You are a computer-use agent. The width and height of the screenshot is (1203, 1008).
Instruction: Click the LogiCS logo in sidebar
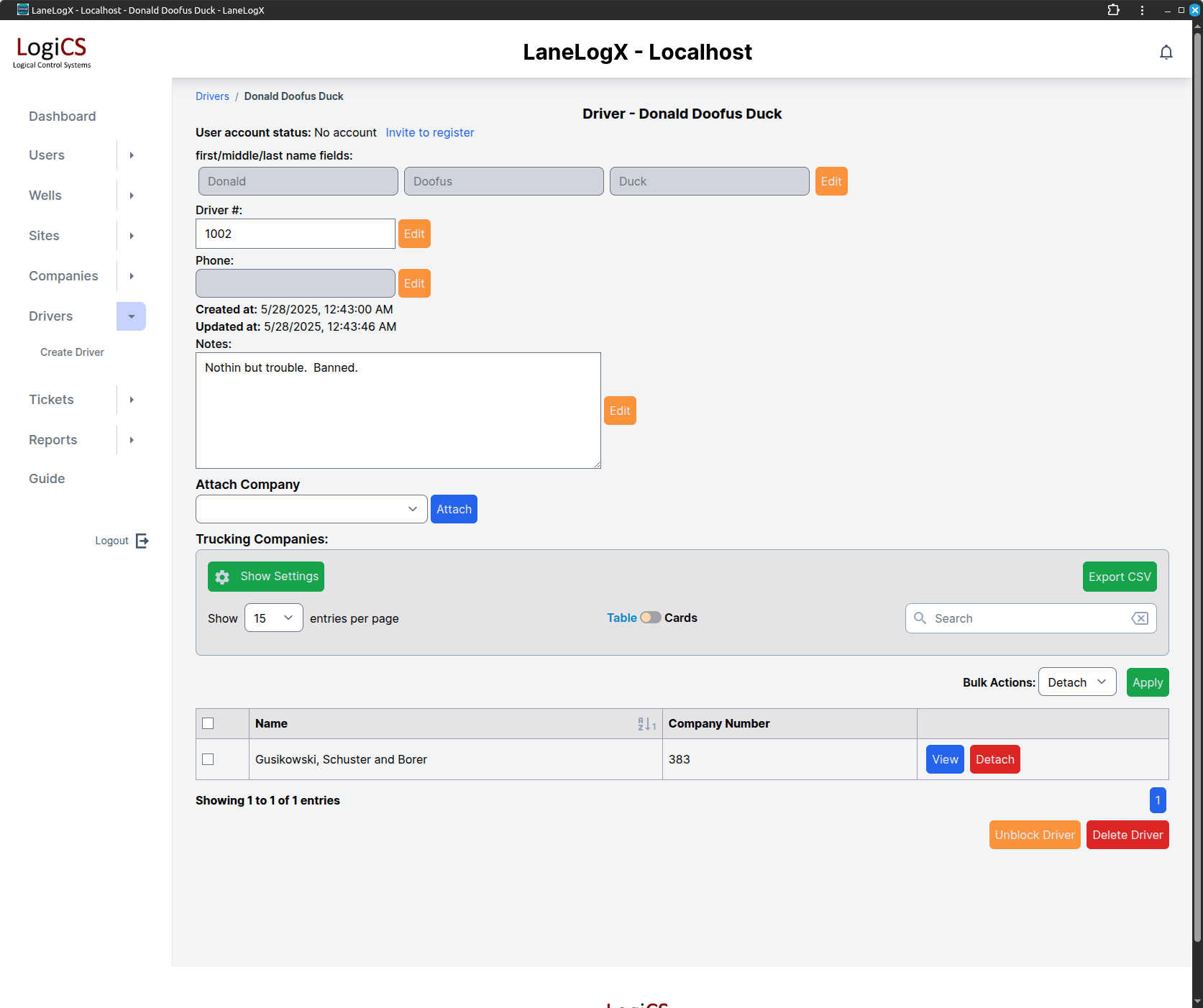pos(52,52)
